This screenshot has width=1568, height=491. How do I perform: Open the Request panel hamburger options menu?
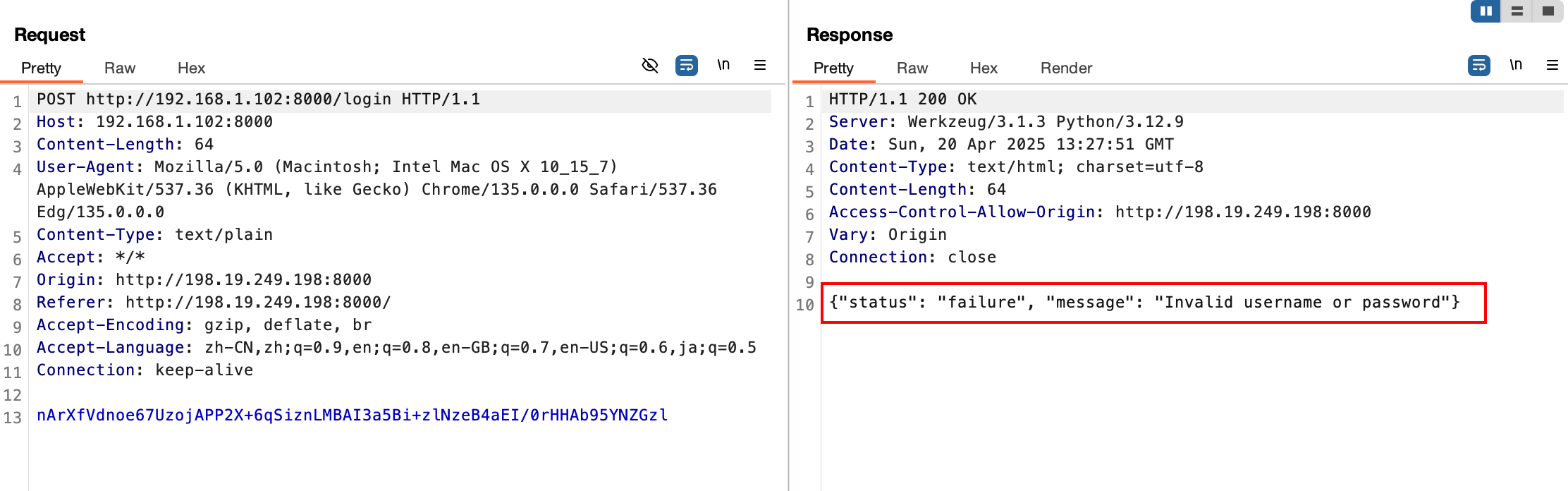coord(760,65)
